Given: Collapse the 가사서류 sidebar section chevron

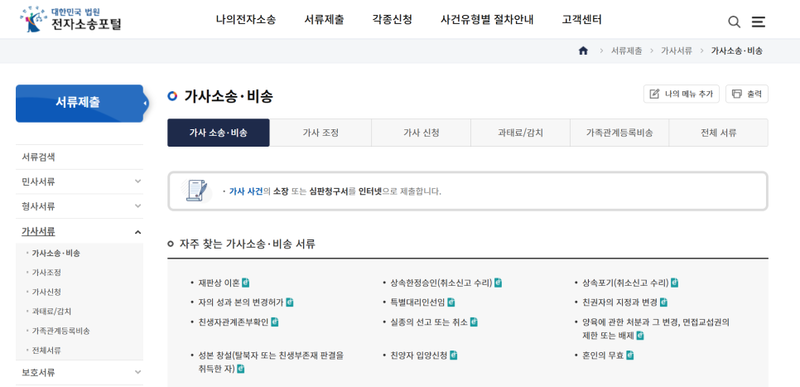Looking at the screenshot, I should 138,233.
